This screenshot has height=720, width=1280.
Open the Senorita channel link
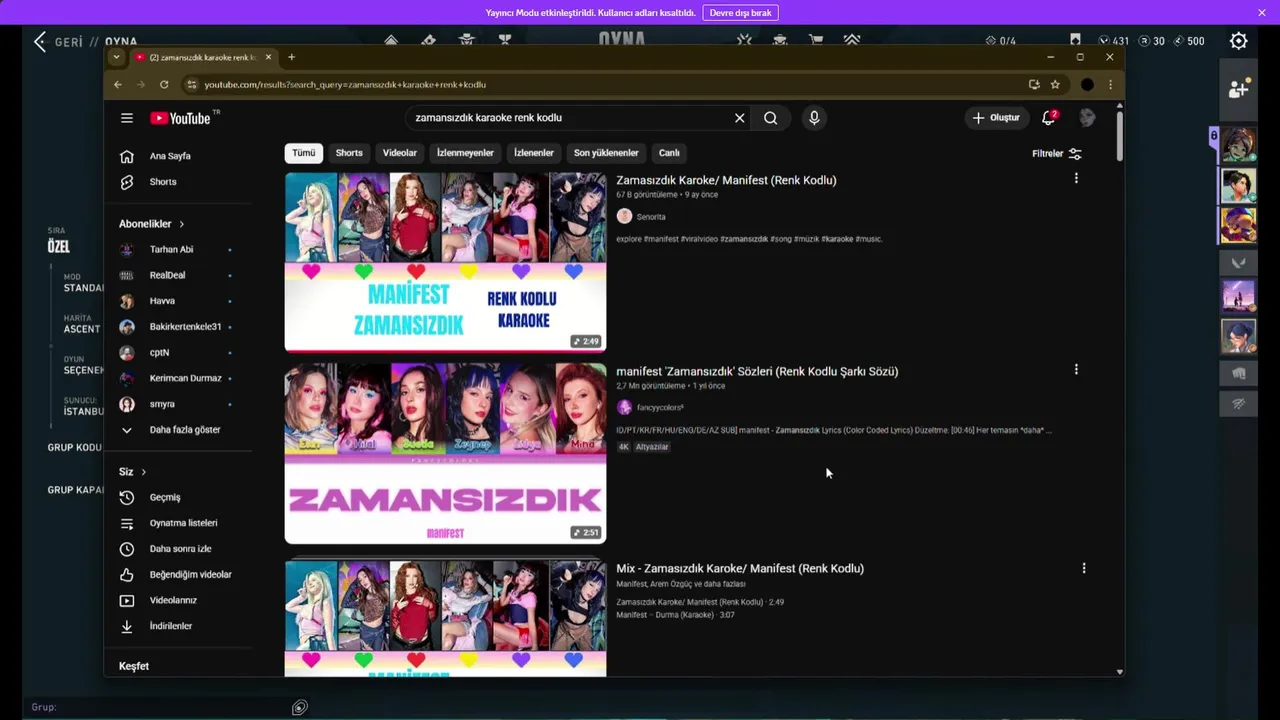pos(651,217)
